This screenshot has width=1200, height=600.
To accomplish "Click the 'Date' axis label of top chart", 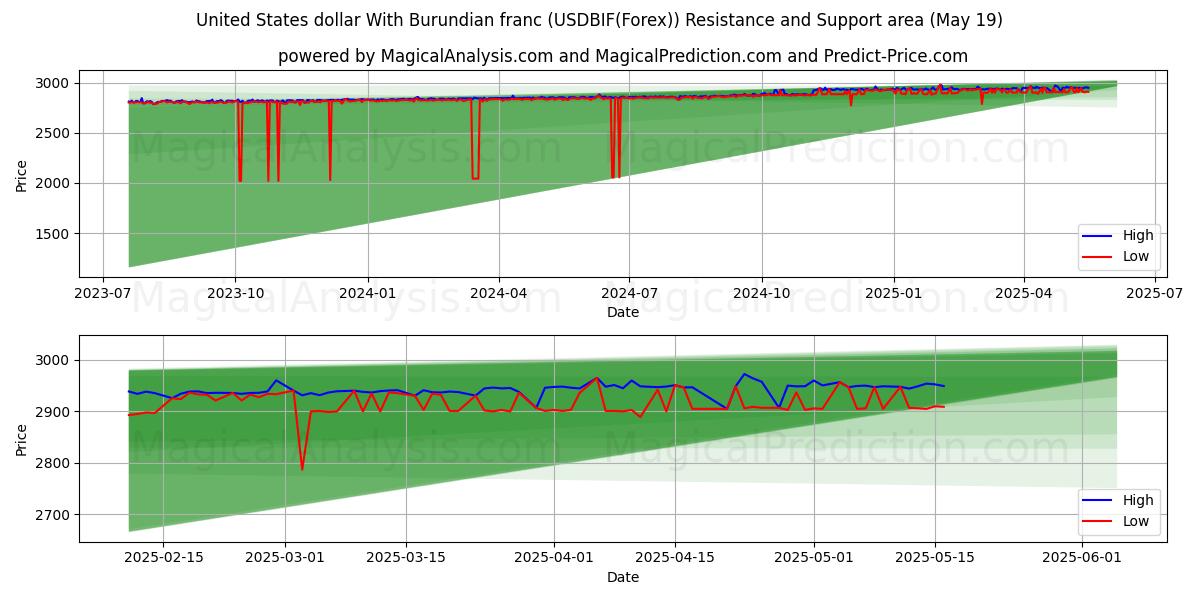I will tap(623, 313).
